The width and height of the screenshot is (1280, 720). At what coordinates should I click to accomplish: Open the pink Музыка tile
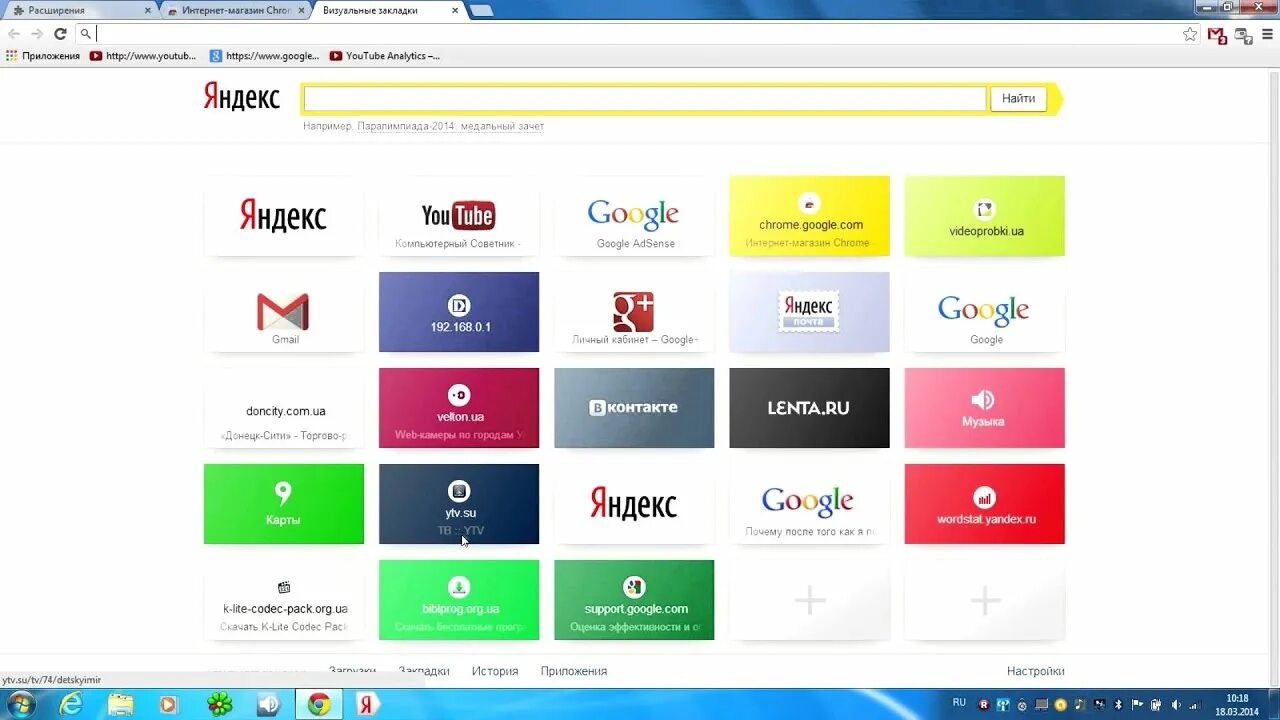coord(985,408)
